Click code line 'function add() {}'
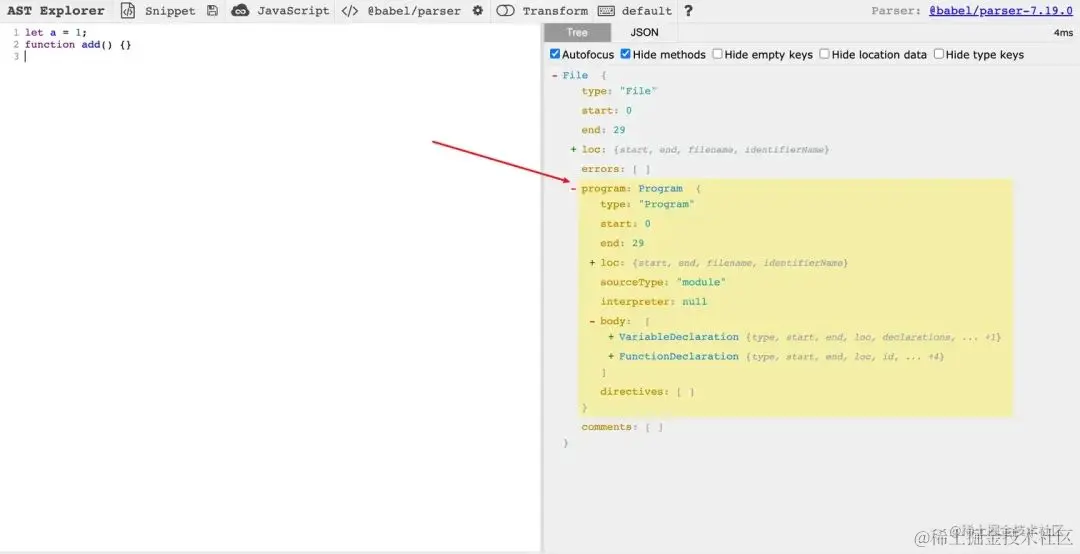Image resolution: width=1080 pixels, height=554 pixels. tap(78, 44)
